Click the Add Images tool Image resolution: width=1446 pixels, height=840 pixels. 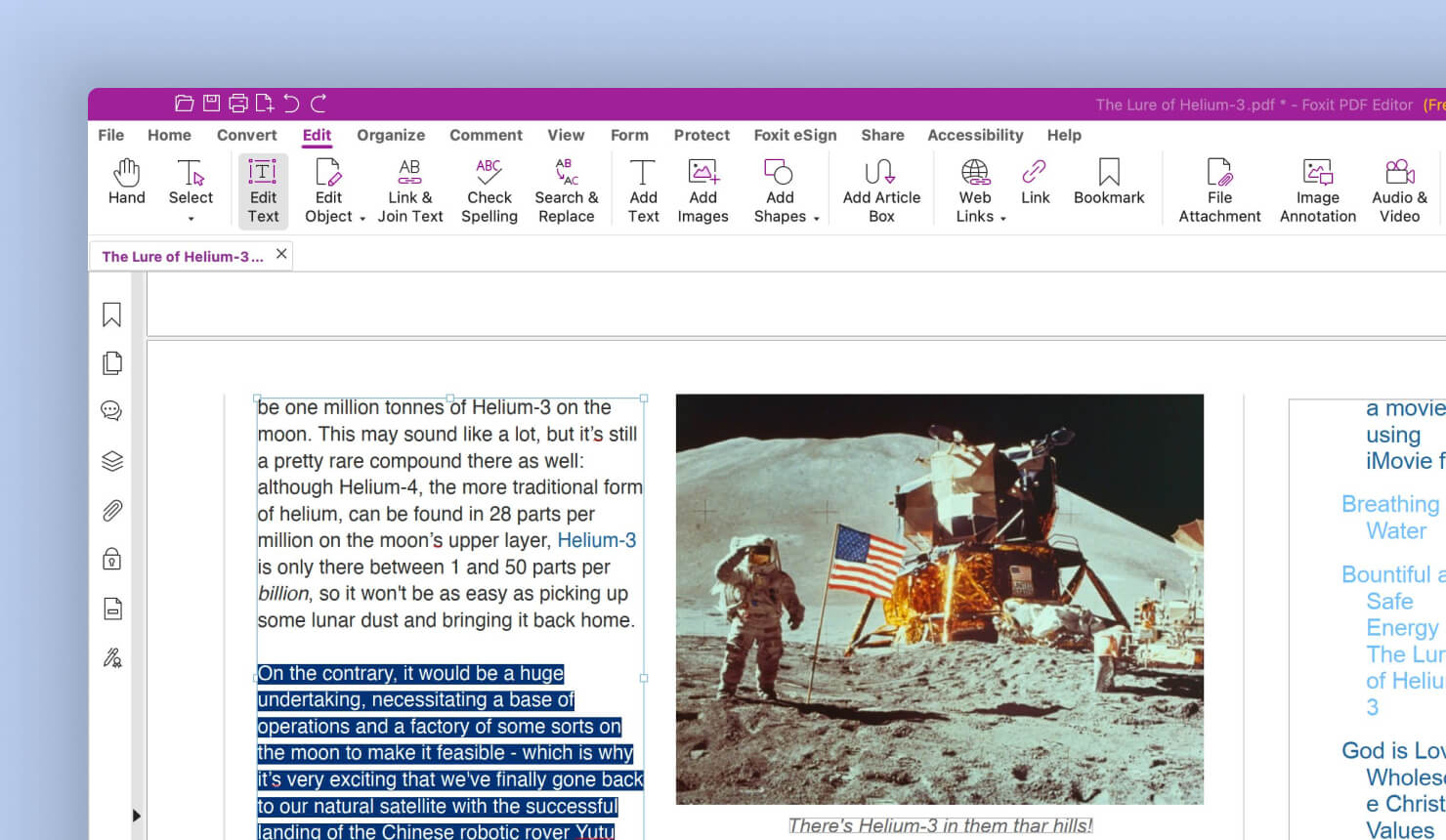click(703, 190)
